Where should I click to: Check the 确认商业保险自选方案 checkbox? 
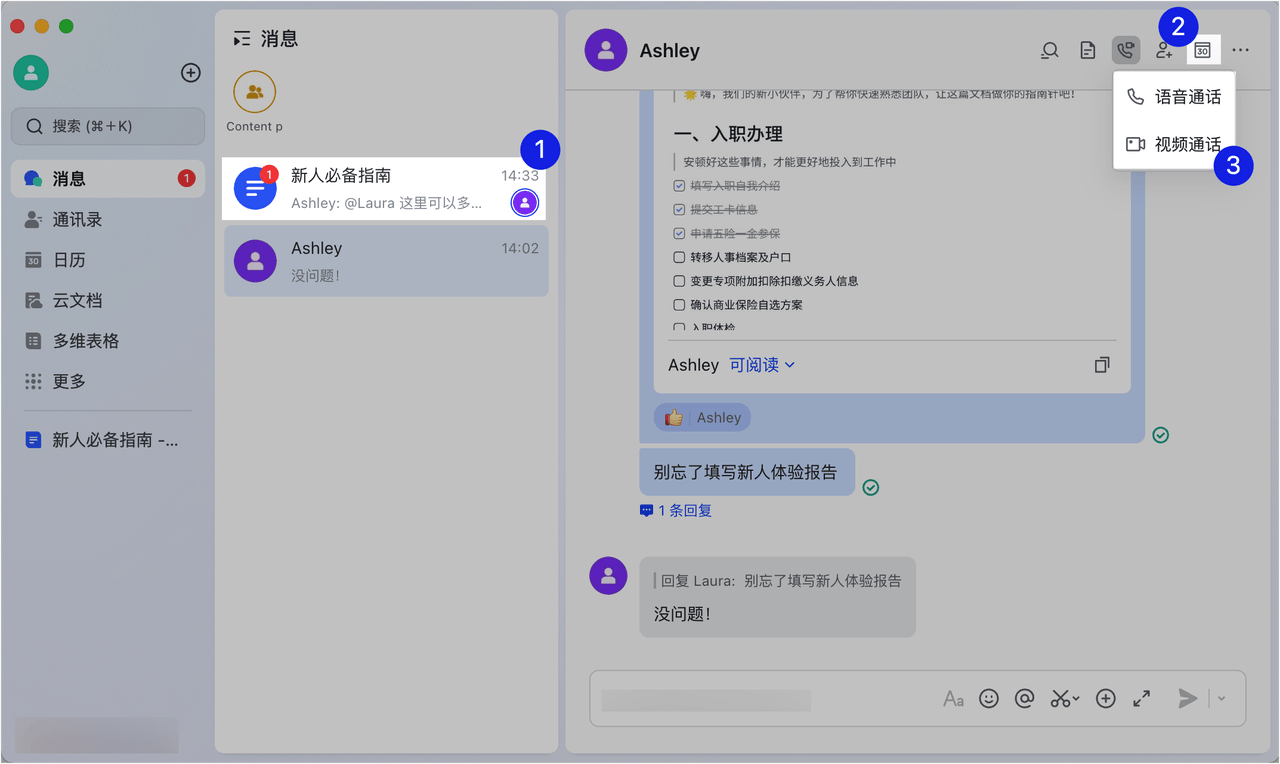tap(680, 305)
